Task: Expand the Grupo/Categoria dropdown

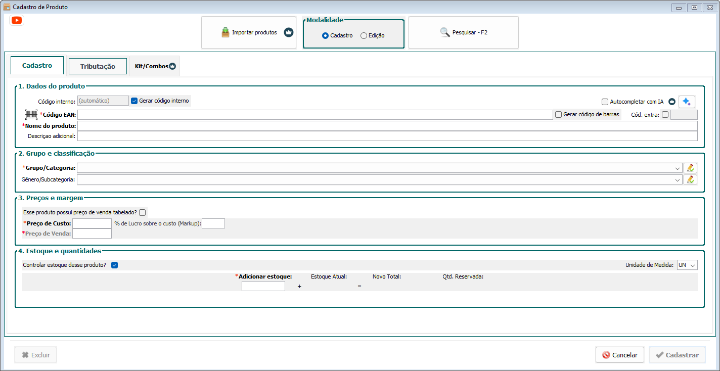Action: pos(678,168)
